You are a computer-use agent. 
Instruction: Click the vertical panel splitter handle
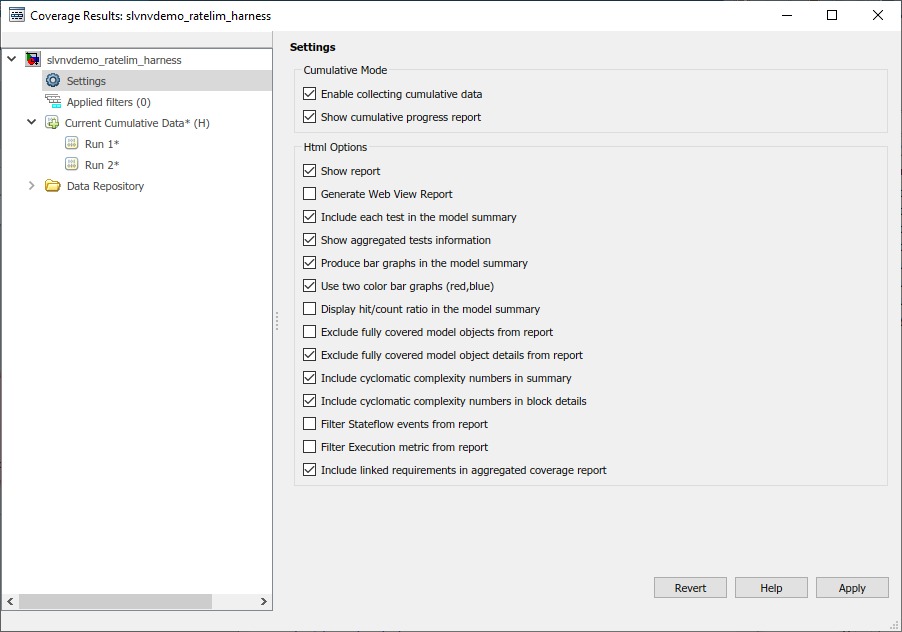click(x=277, y=321)
